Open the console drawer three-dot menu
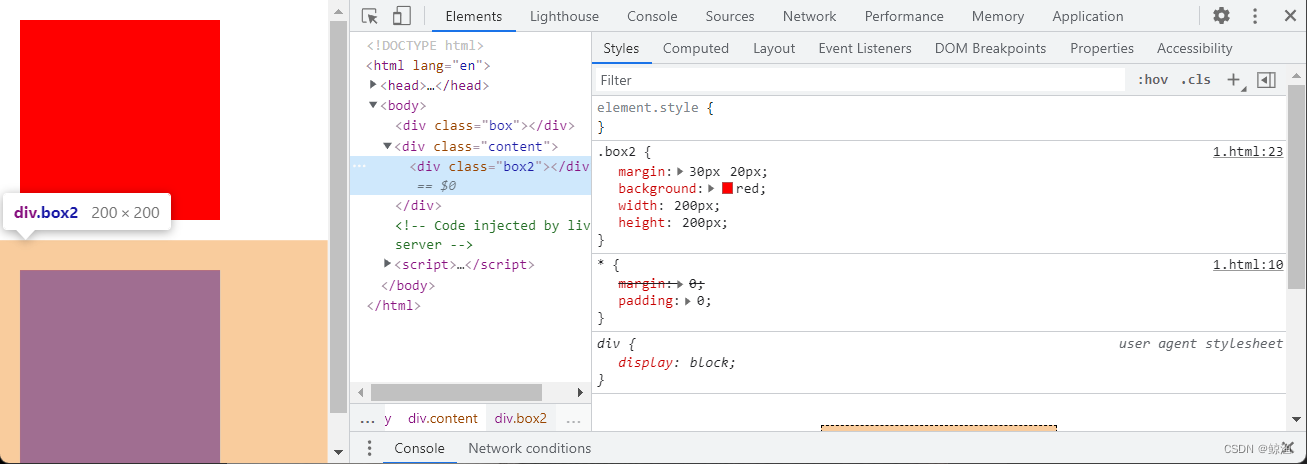1307x464 pixels. tap(369, 448)
